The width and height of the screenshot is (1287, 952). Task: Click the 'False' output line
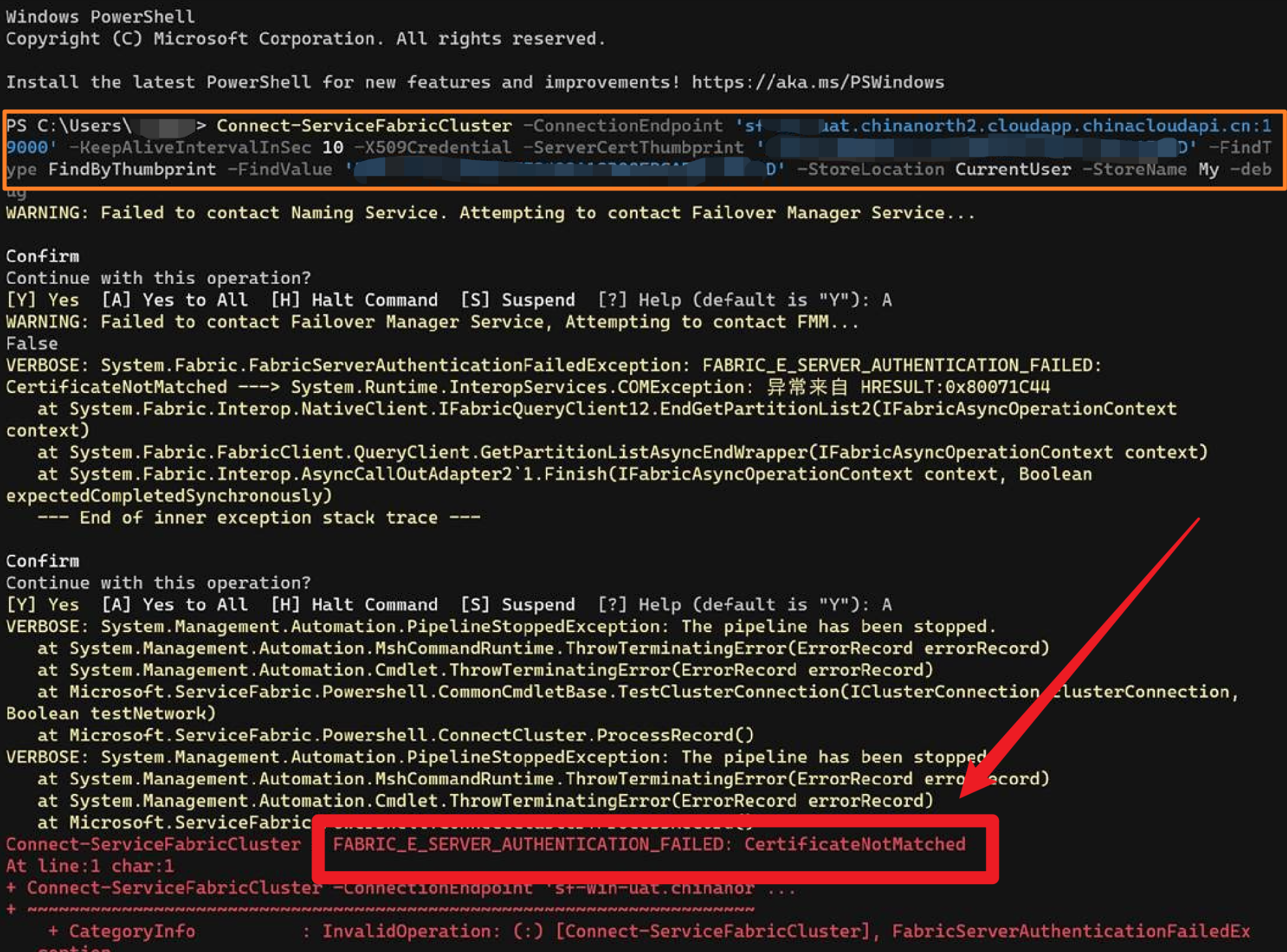point(31,343)
